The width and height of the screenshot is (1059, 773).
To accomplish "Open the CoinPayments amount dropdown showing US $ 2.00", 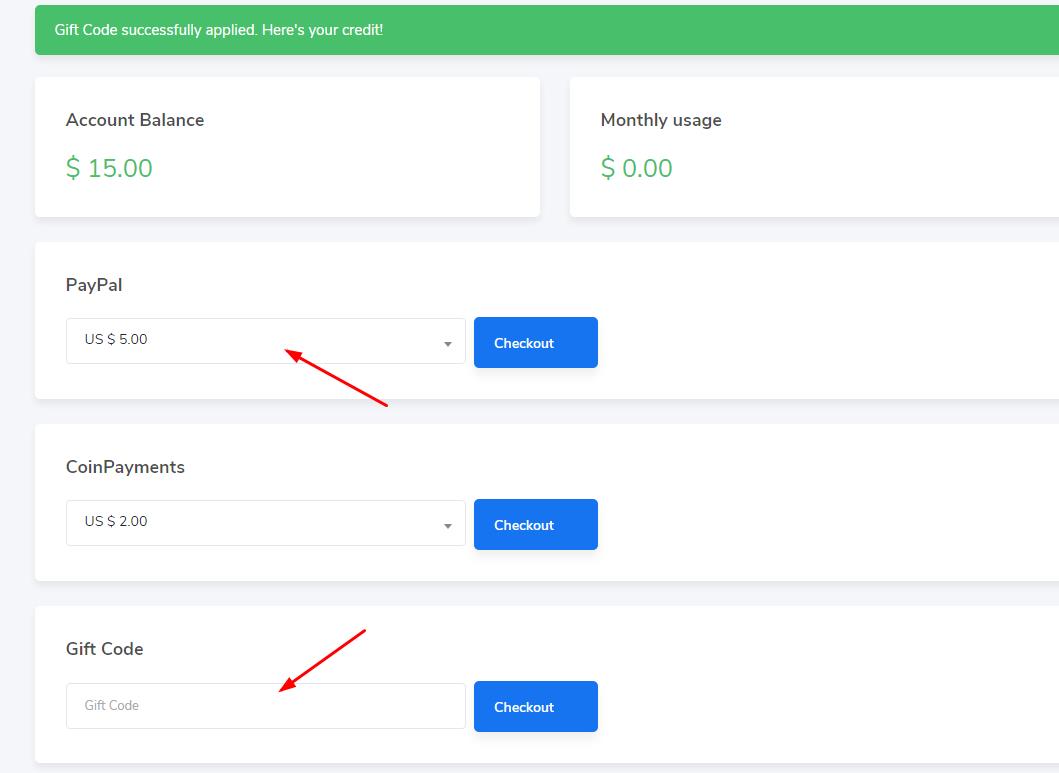I will click(x=265, y=523).
